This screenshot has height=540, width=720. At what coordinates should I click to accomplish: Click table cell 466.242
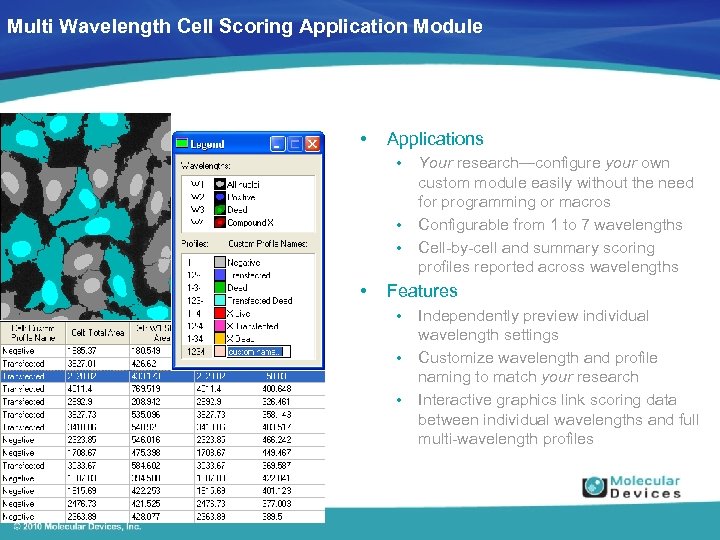[x=277, y=440]
